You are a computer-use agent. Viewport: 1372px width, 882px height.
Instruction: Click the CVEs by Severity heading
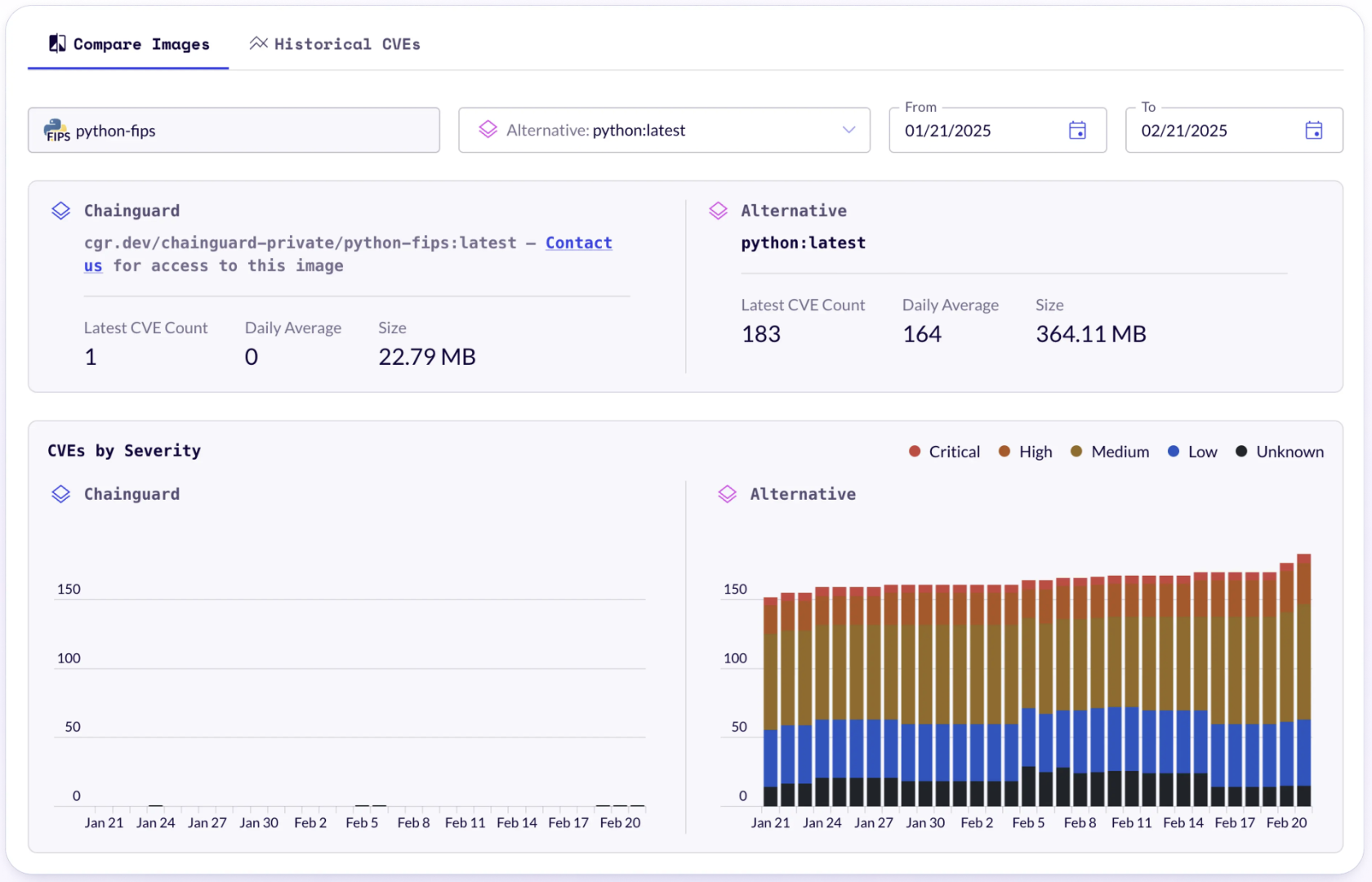[124, 451]
